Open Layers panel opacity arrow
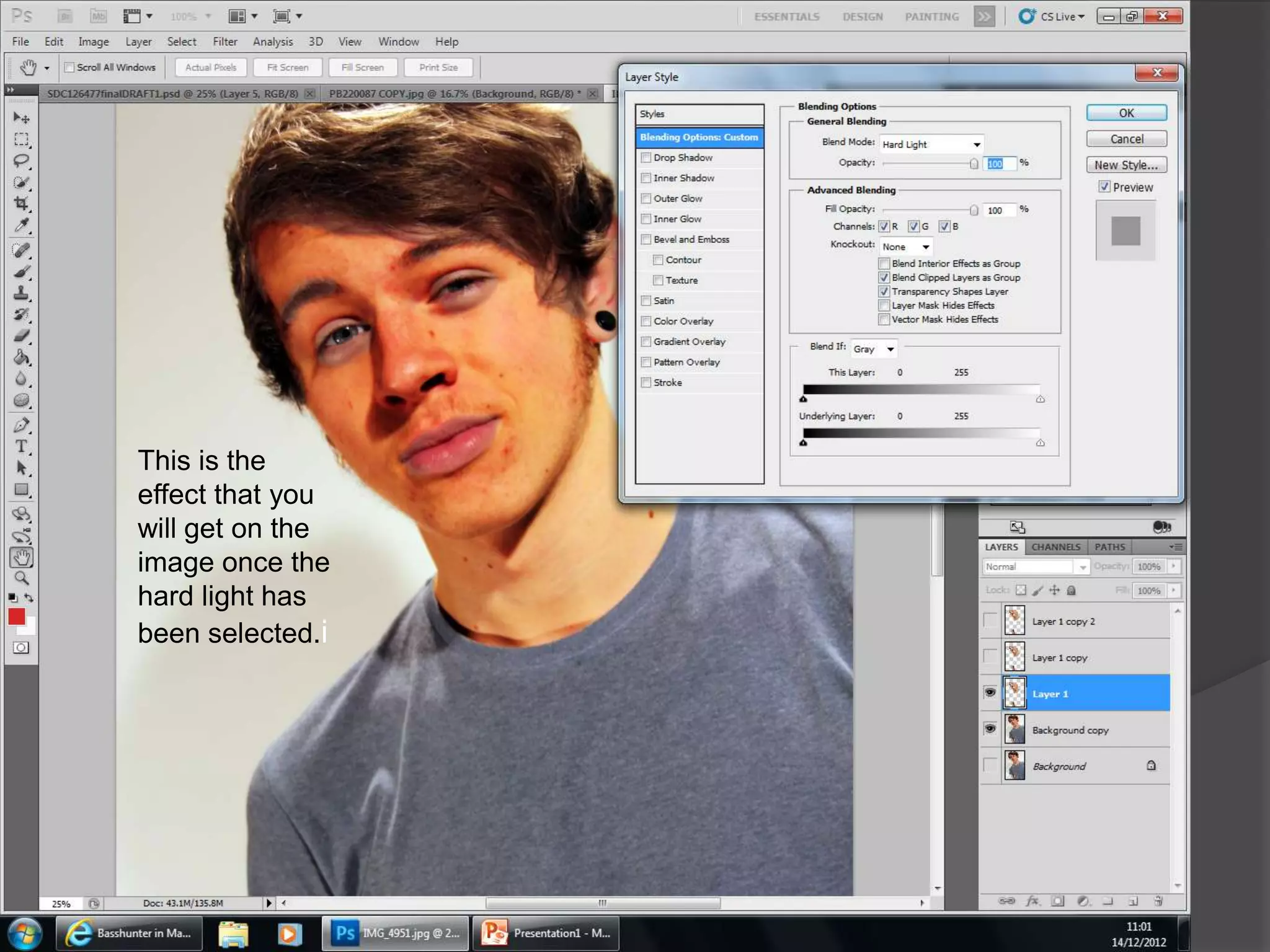This screenshot has height=952, width=1270. point(1173,566)
